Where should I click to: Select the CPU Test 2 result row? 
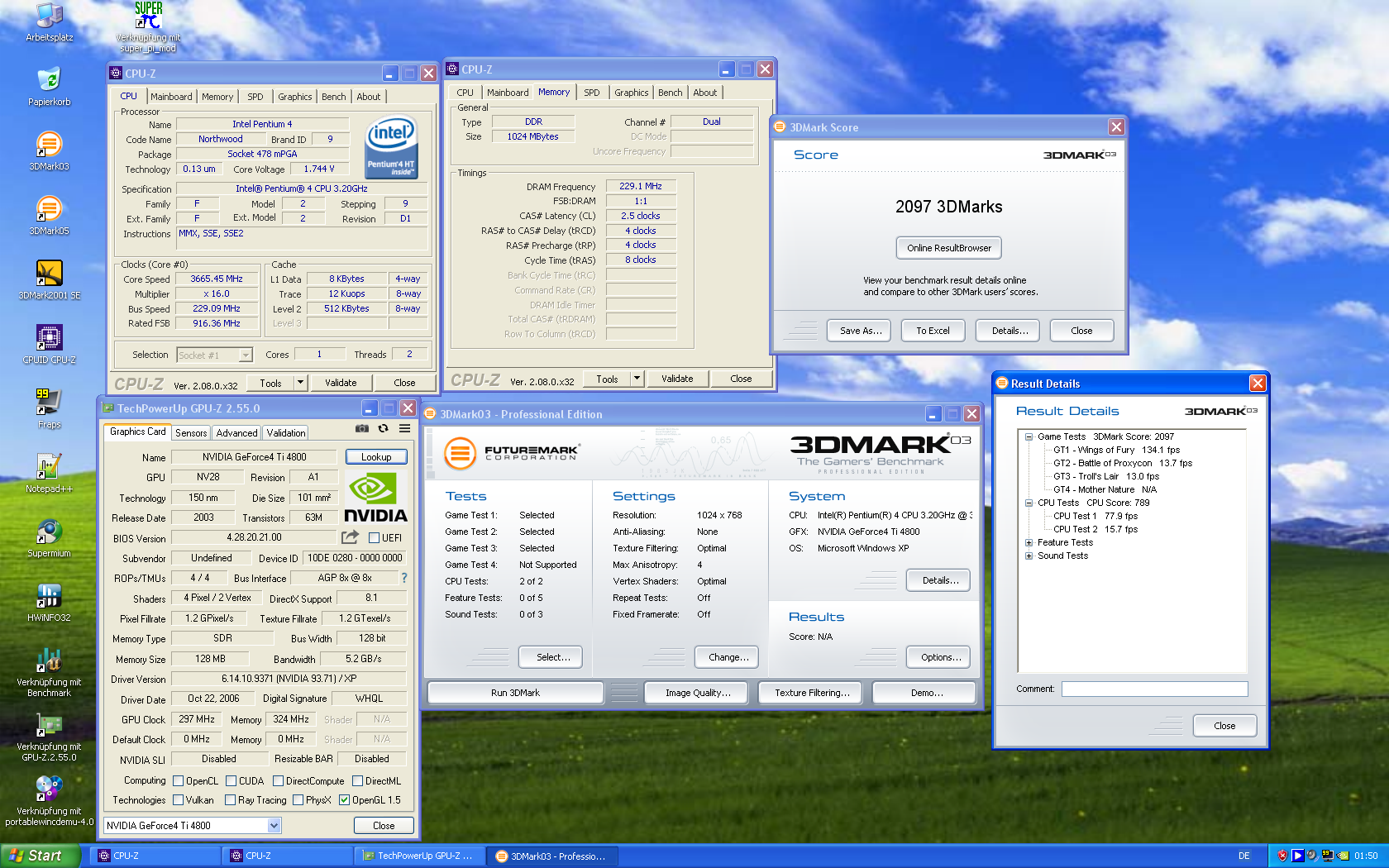[1095, 529]
